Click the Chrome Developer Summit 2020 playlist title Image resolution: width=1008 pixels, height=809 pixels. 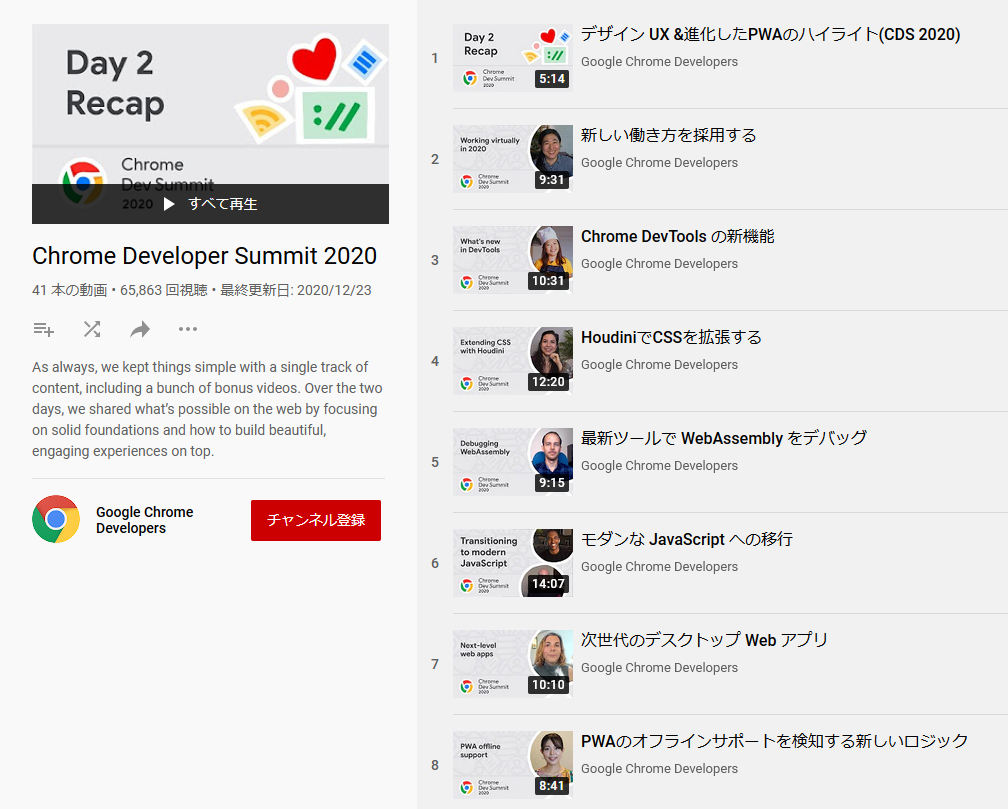click(204, 256)
